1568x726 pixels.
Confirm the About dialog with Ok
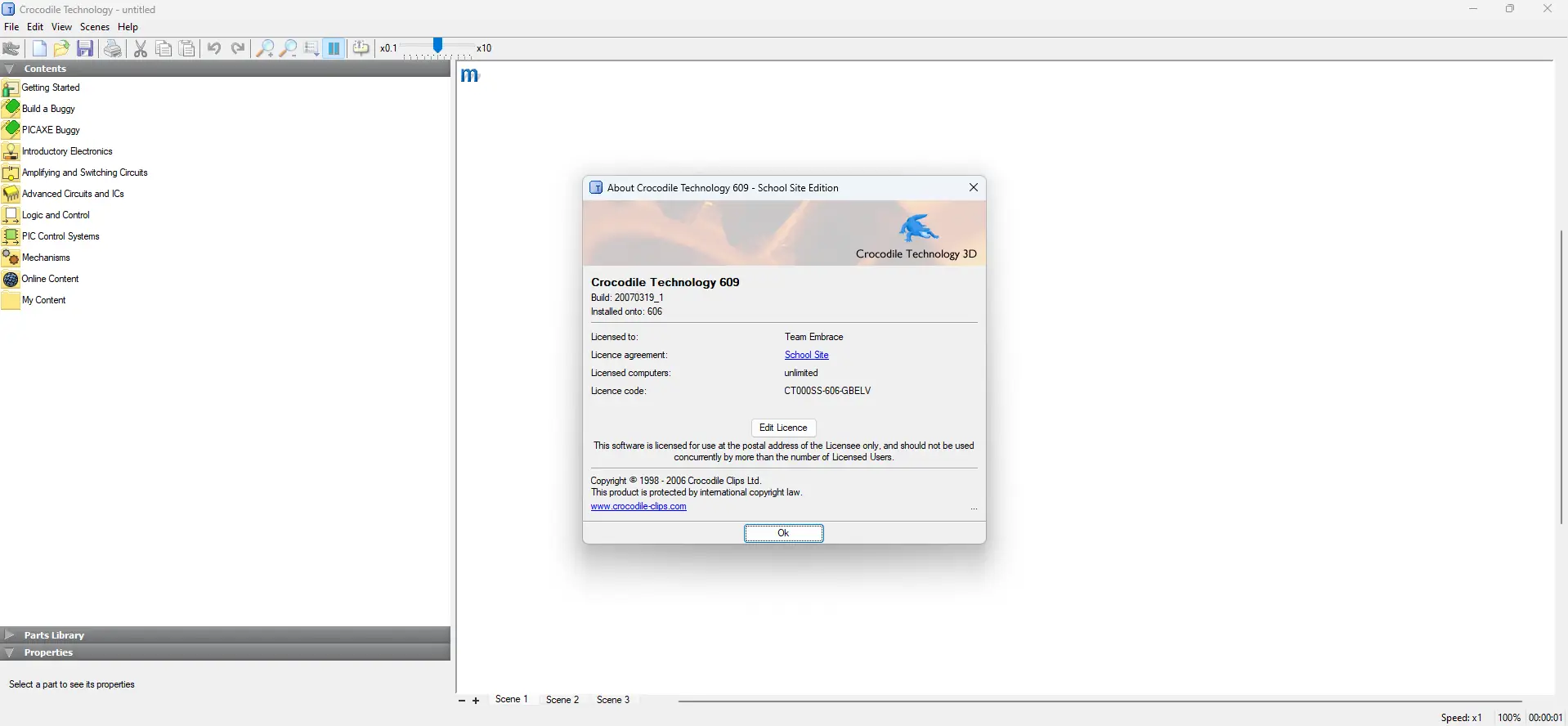783,533
